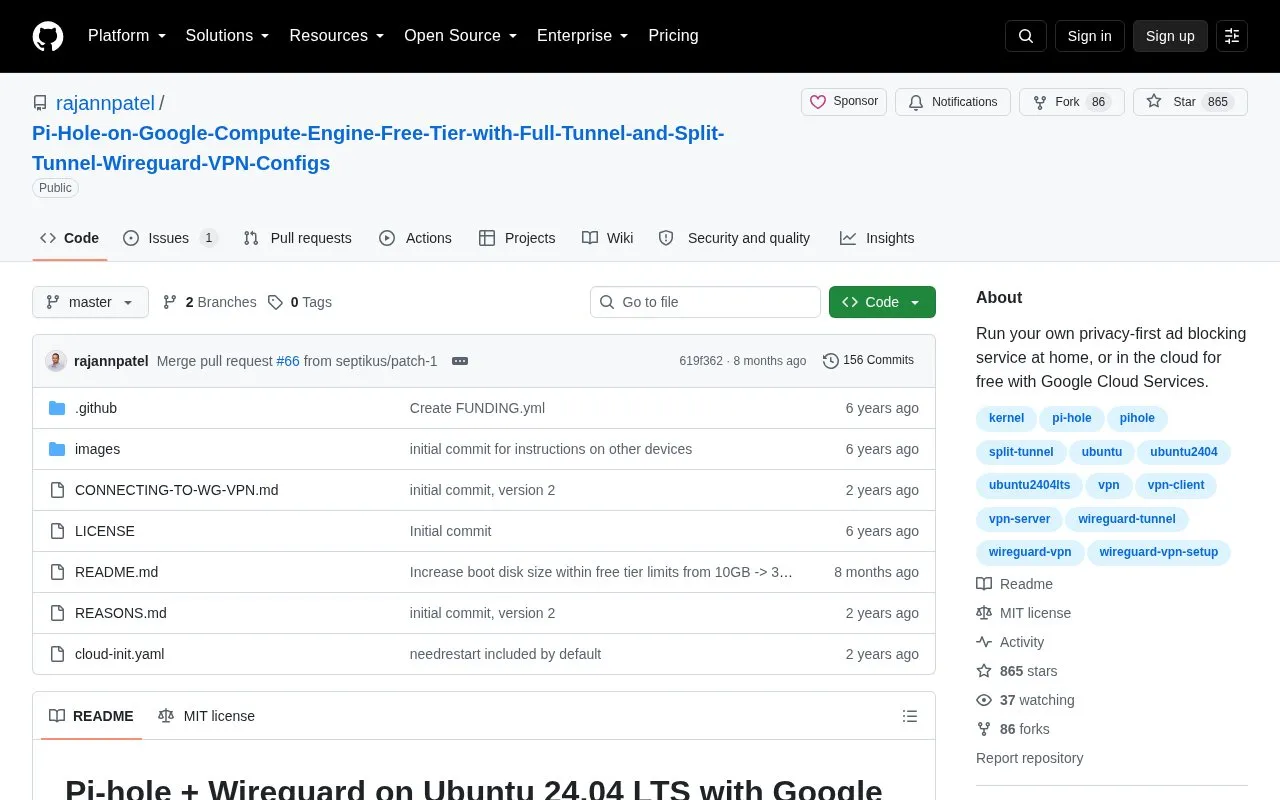Select the MIT license tab

[x=206, y=716]
